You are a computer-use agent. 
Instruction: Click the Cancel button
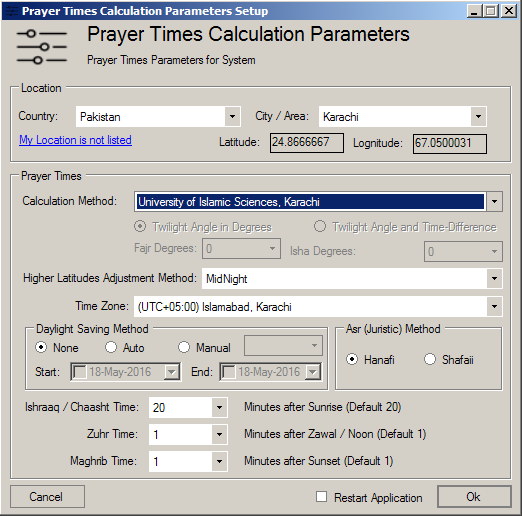coord(47,497)
